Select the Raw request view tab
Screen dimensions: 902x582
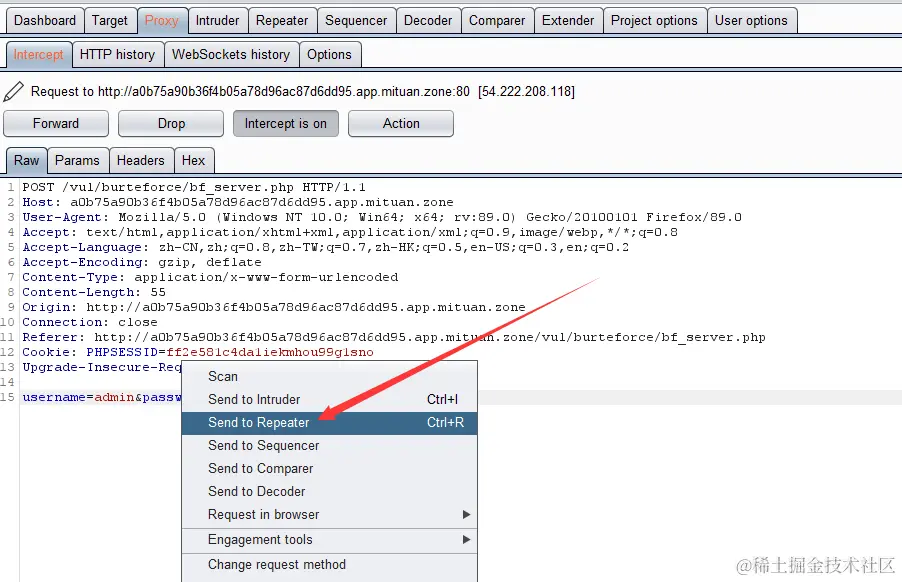26,160
